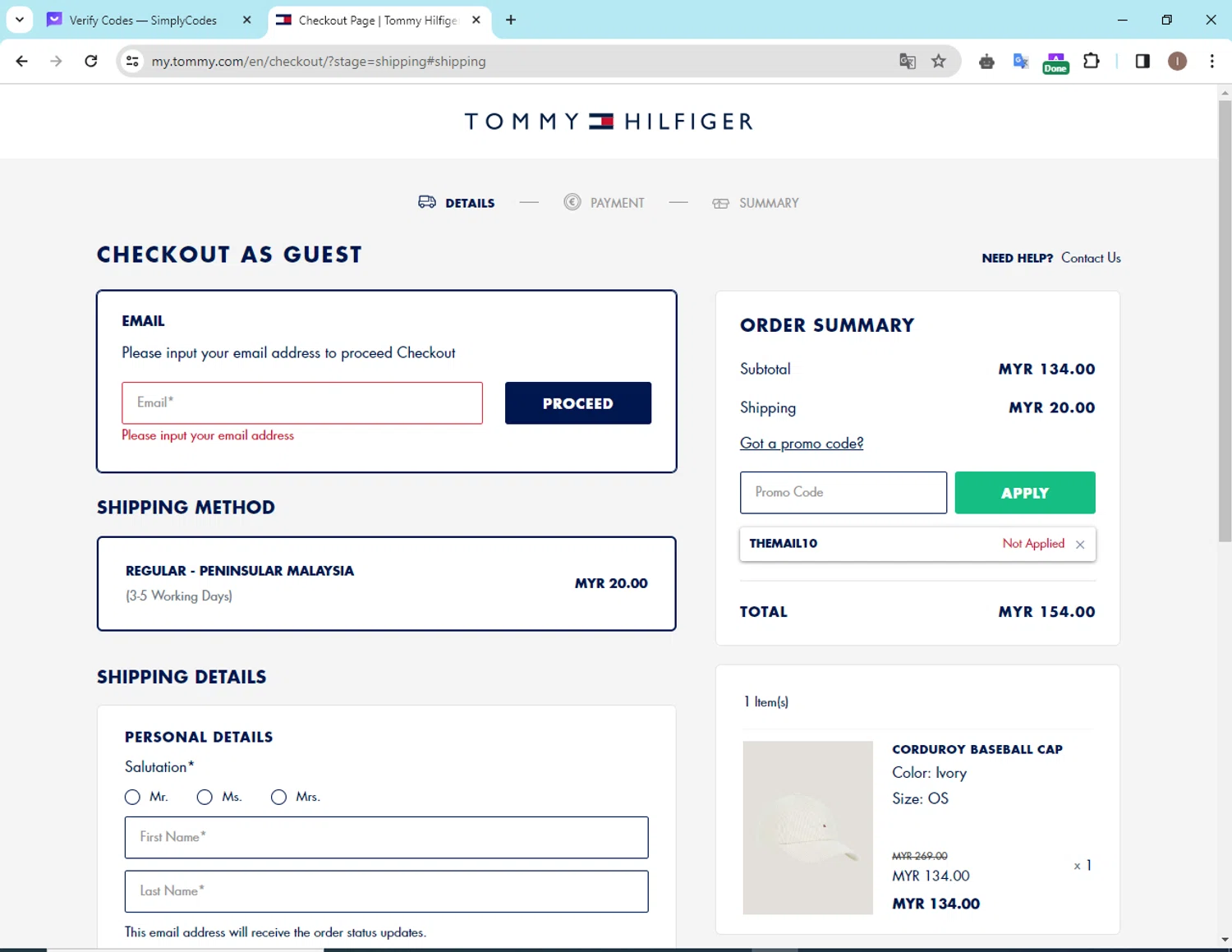Switch to the Verify Codes SimplyCodes tab
1232x952 pixels.
click(x=142, y=20)
